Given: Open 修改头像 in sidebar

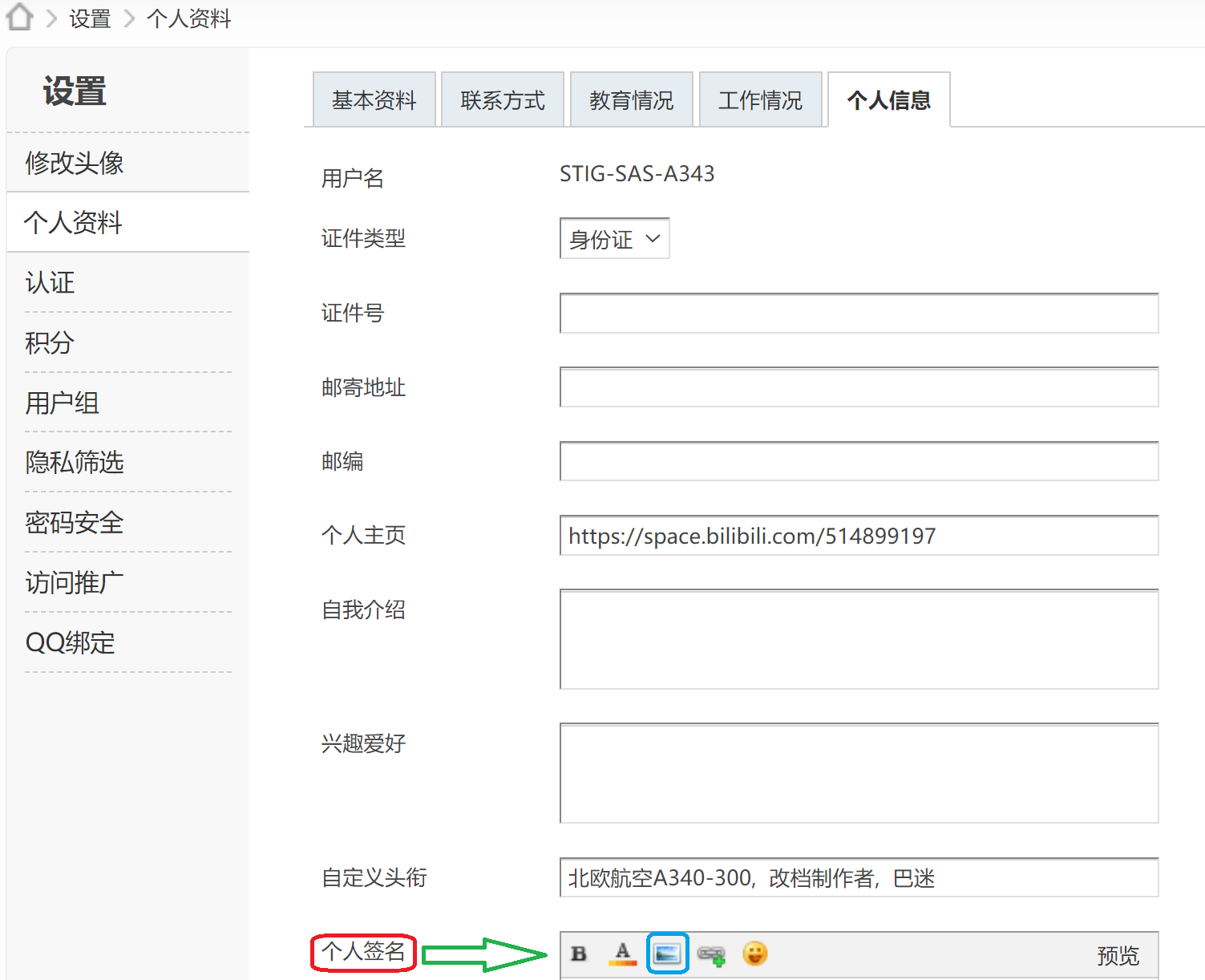Looking at the screenshot, I should [x=75, y=163].
